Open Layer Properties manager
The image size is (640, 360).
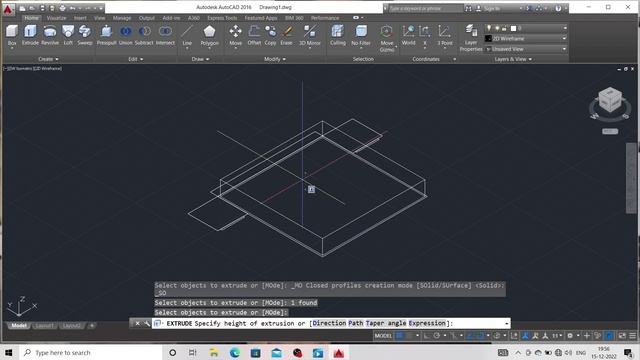coord(471,38)
